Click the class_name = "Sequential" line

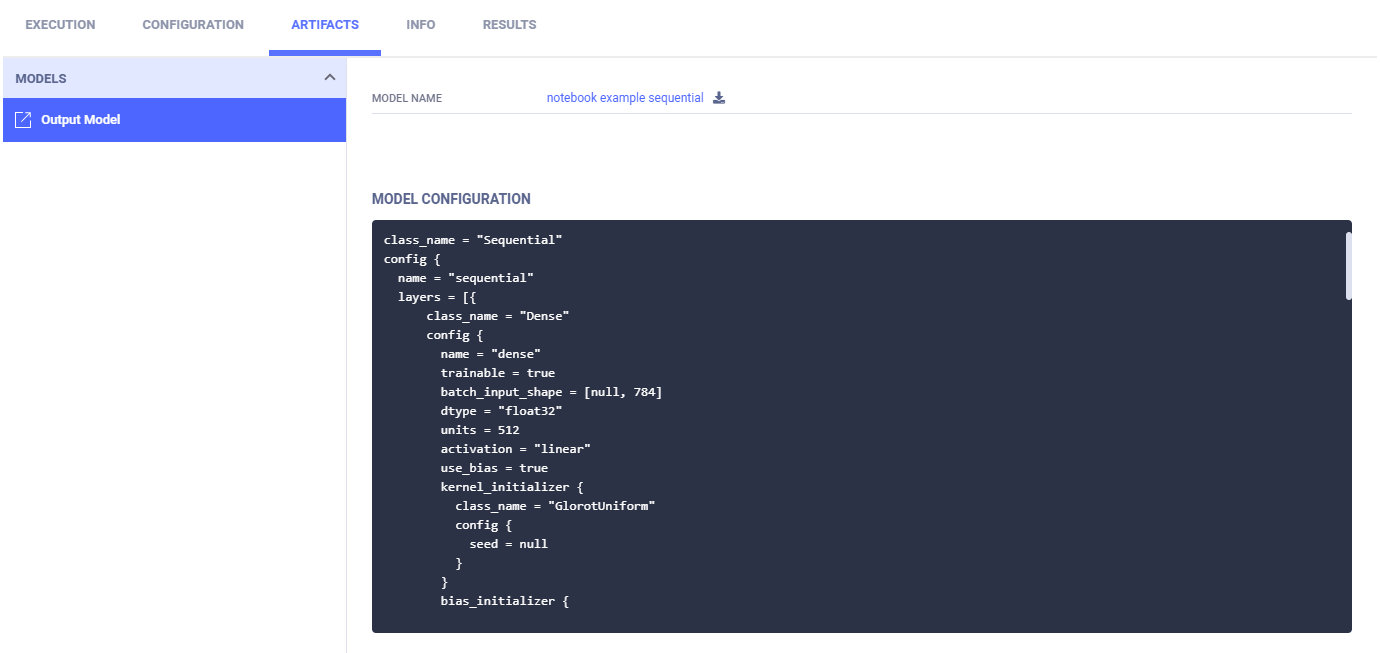pyautogui.click(x=473, y=240)
